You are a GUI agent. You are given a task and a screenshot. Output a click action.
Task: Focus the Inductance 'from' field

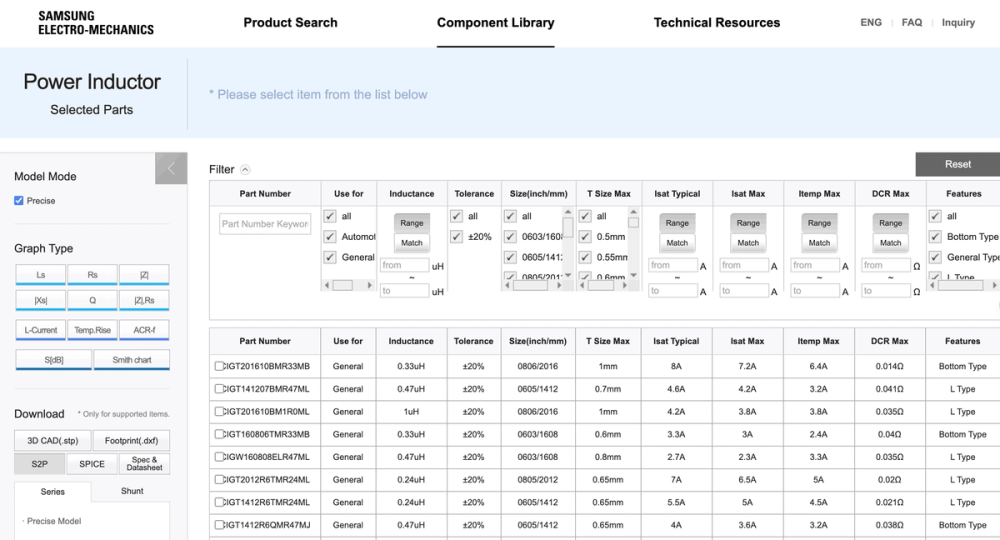click(x=405, y=265)
